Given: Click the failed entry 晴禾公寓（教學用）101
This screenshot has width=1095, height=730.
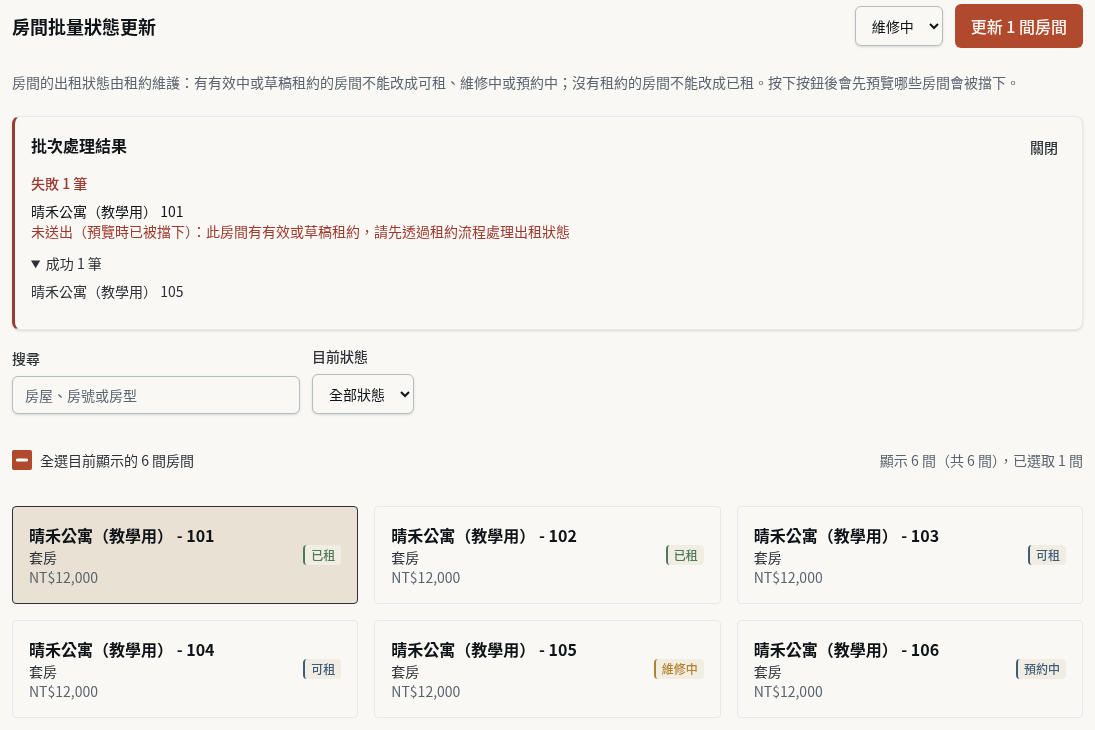Looking at the screenshot, I should (x=107, y=212).
